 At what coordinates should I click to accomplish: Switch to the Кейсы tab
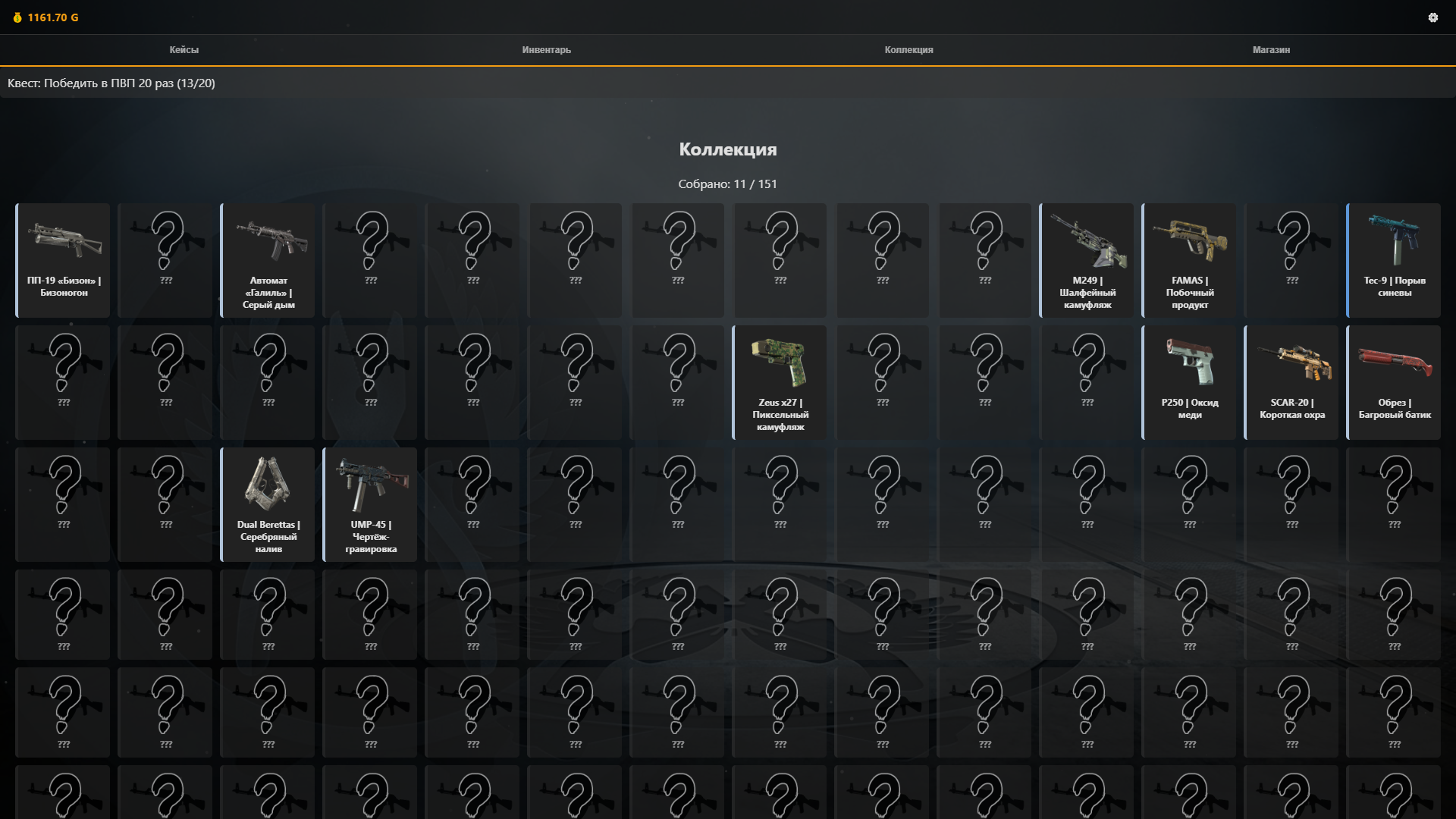coord(184,50)
